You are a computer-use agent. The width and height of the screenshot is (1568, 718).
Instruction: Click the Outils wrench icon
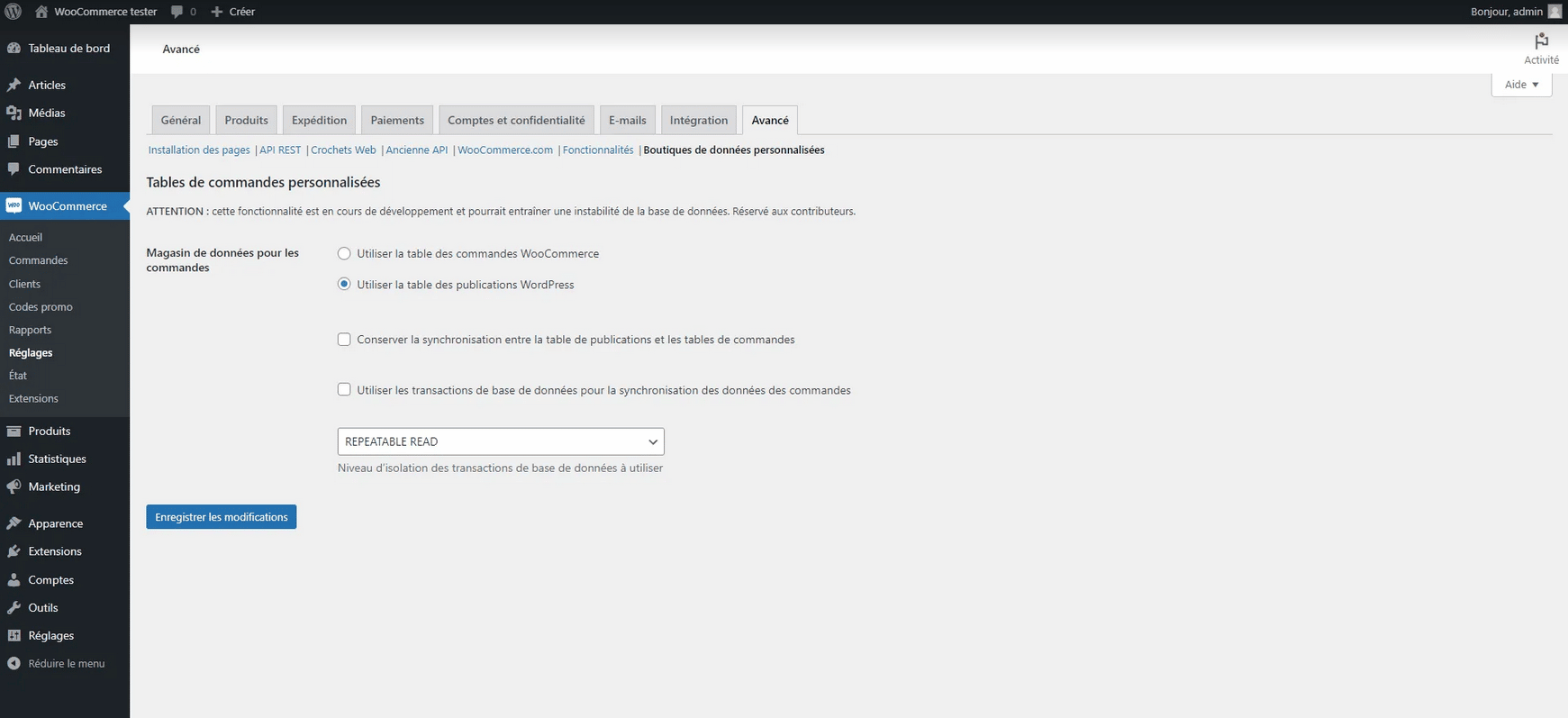point(14,607)
